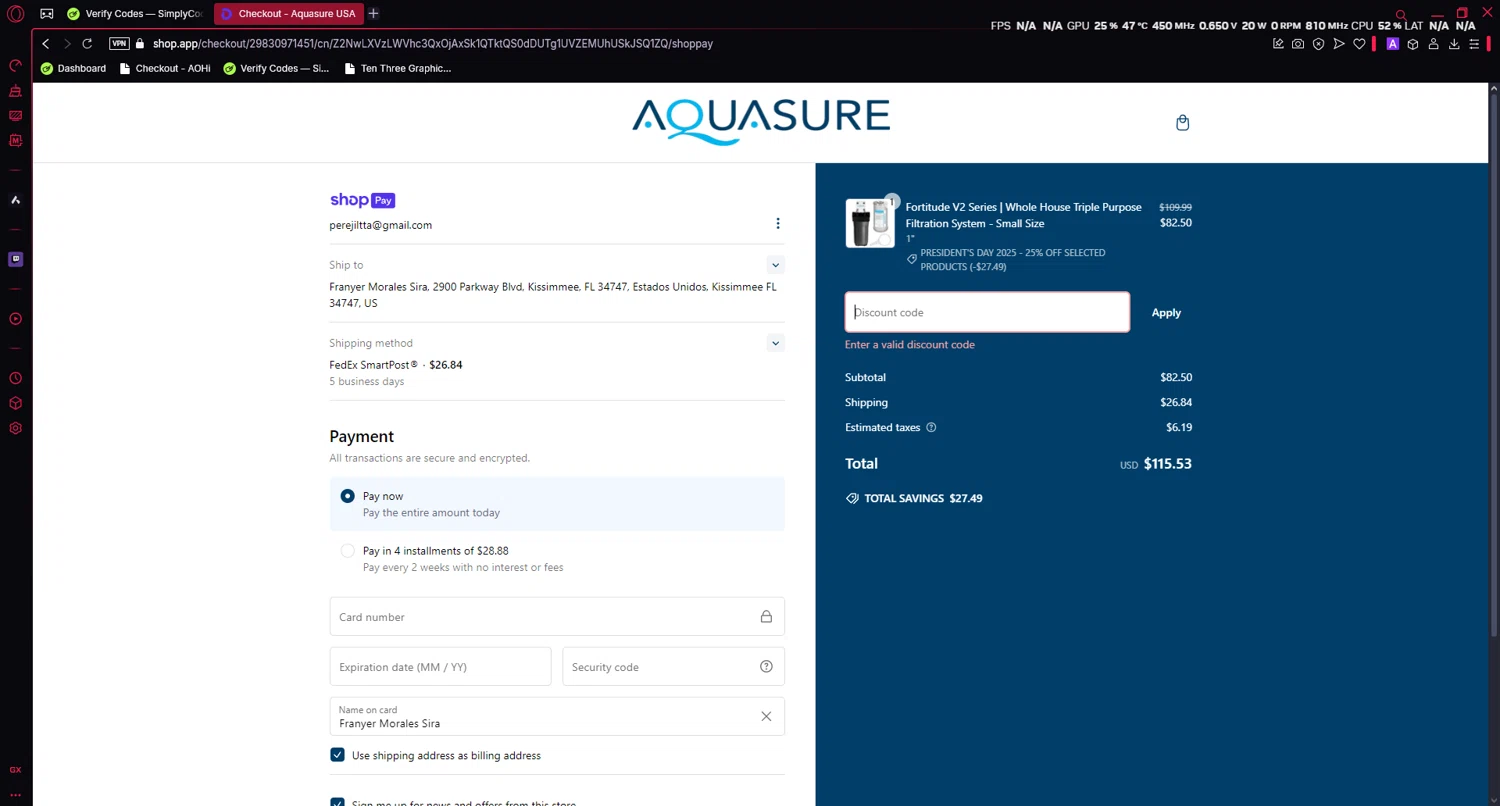The image size is (1500, 806).
Task: Click the Shop Pay logo
Action: click(363, 200)
